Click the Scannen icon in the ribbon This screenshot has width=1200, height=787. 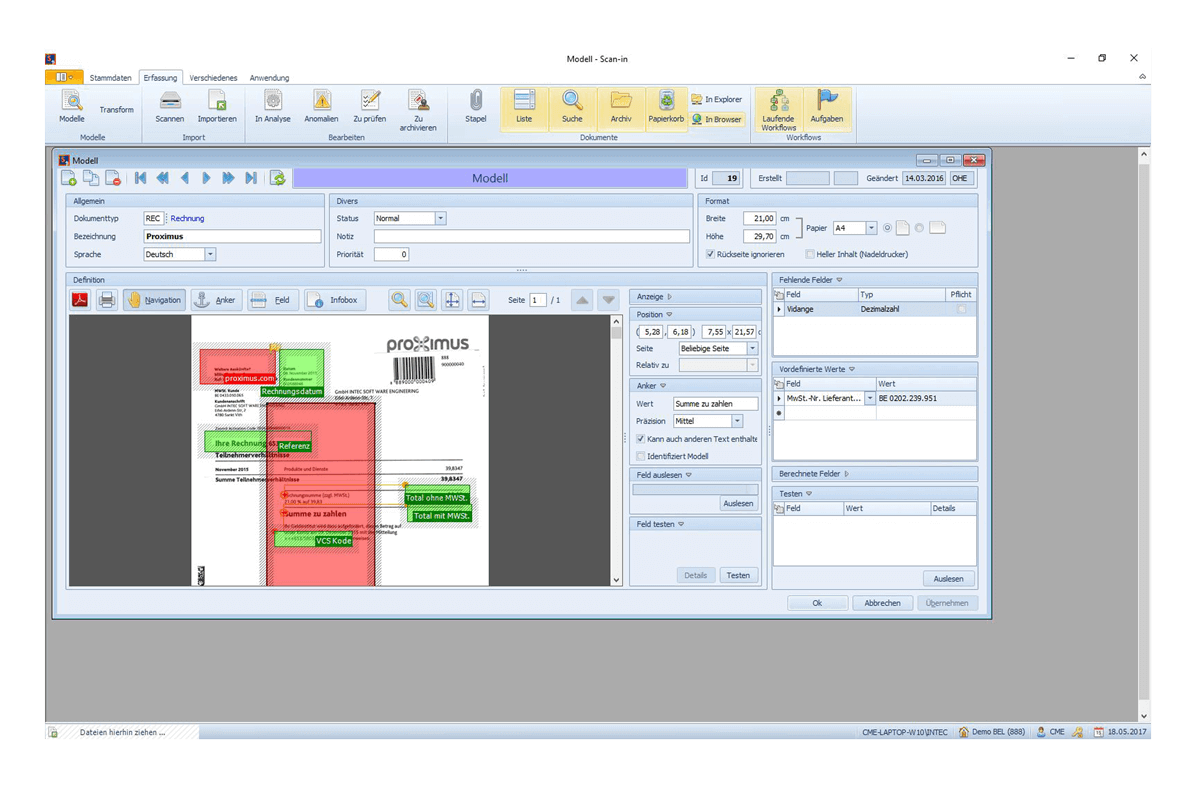pos(169,101)
